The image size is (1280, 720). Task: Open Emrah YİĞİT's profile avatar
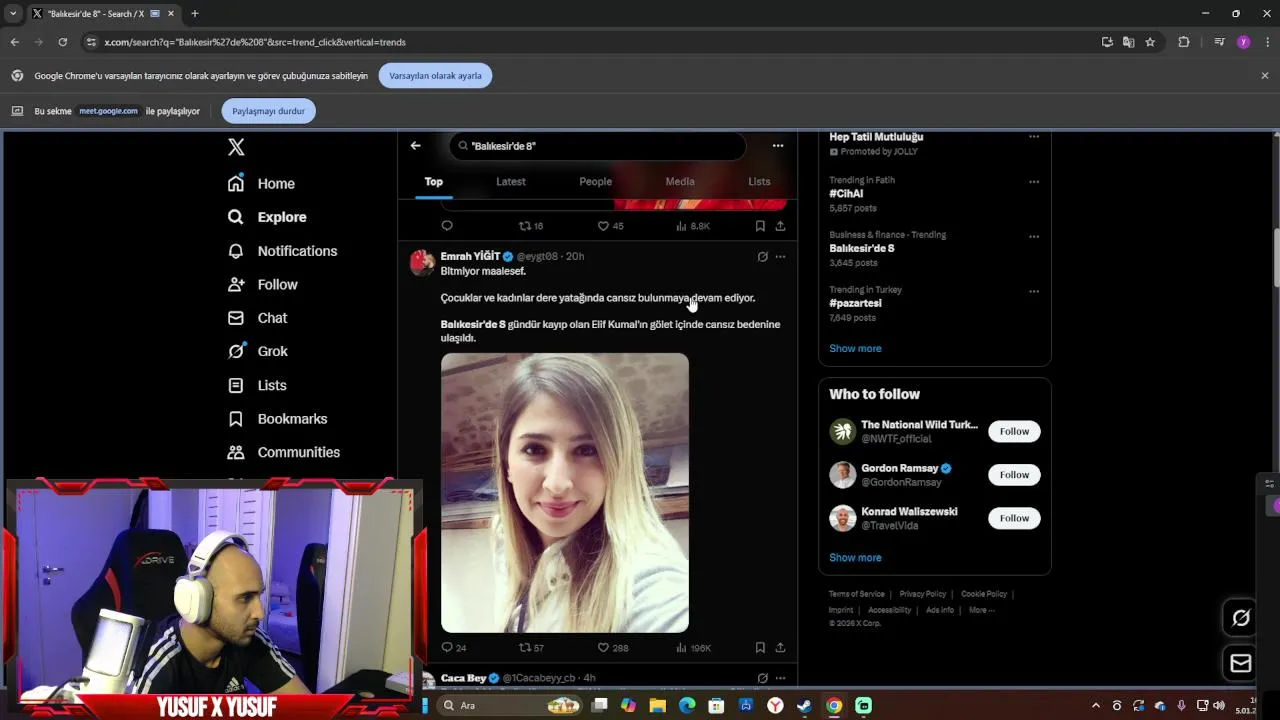(422, 263)
